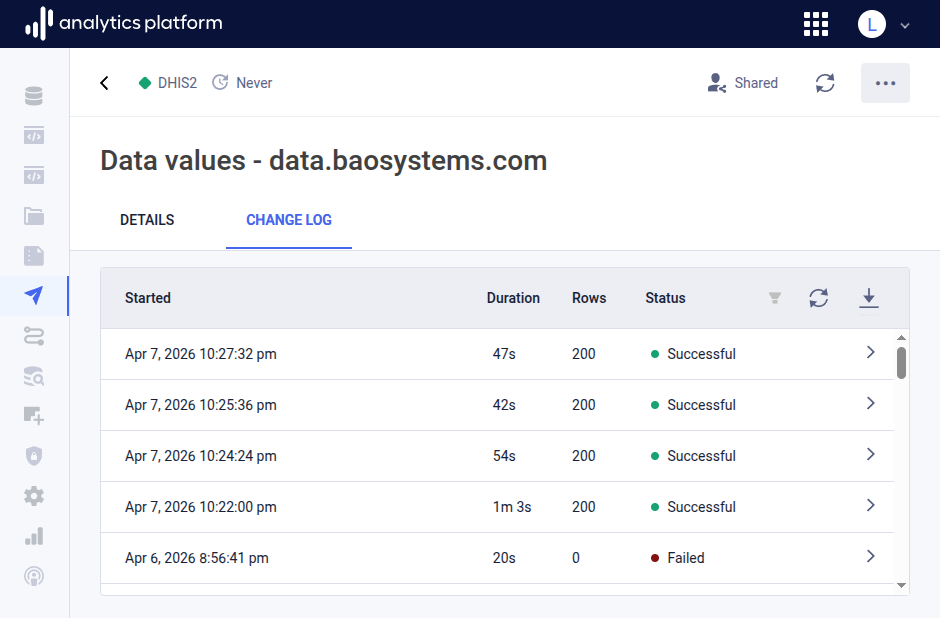Open the settings gear in sidebar
Viewport: 940px width, 618px height.
pyautogui.click(x=34, y=496)
